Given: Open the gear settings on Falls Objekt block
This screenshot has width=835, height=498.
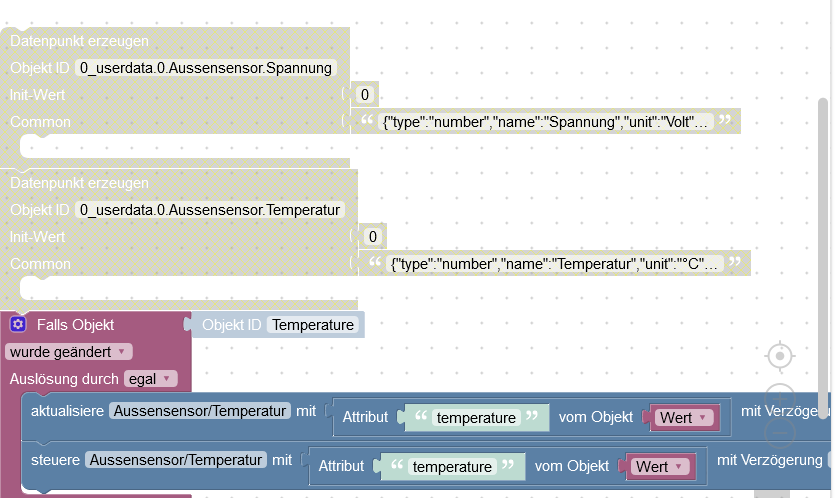Looking at the screenshot, I should (x=18, y=324).
